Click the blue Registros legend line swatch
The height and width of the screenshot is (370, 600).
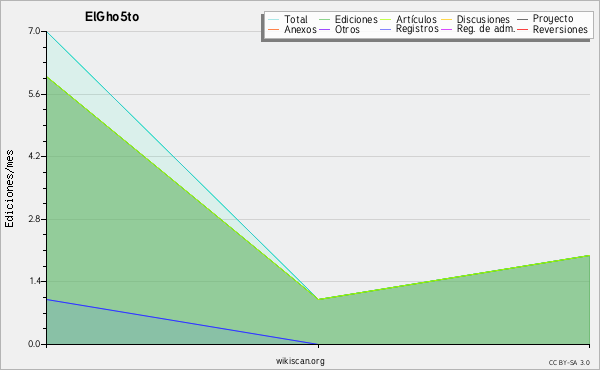pos(385,29)
